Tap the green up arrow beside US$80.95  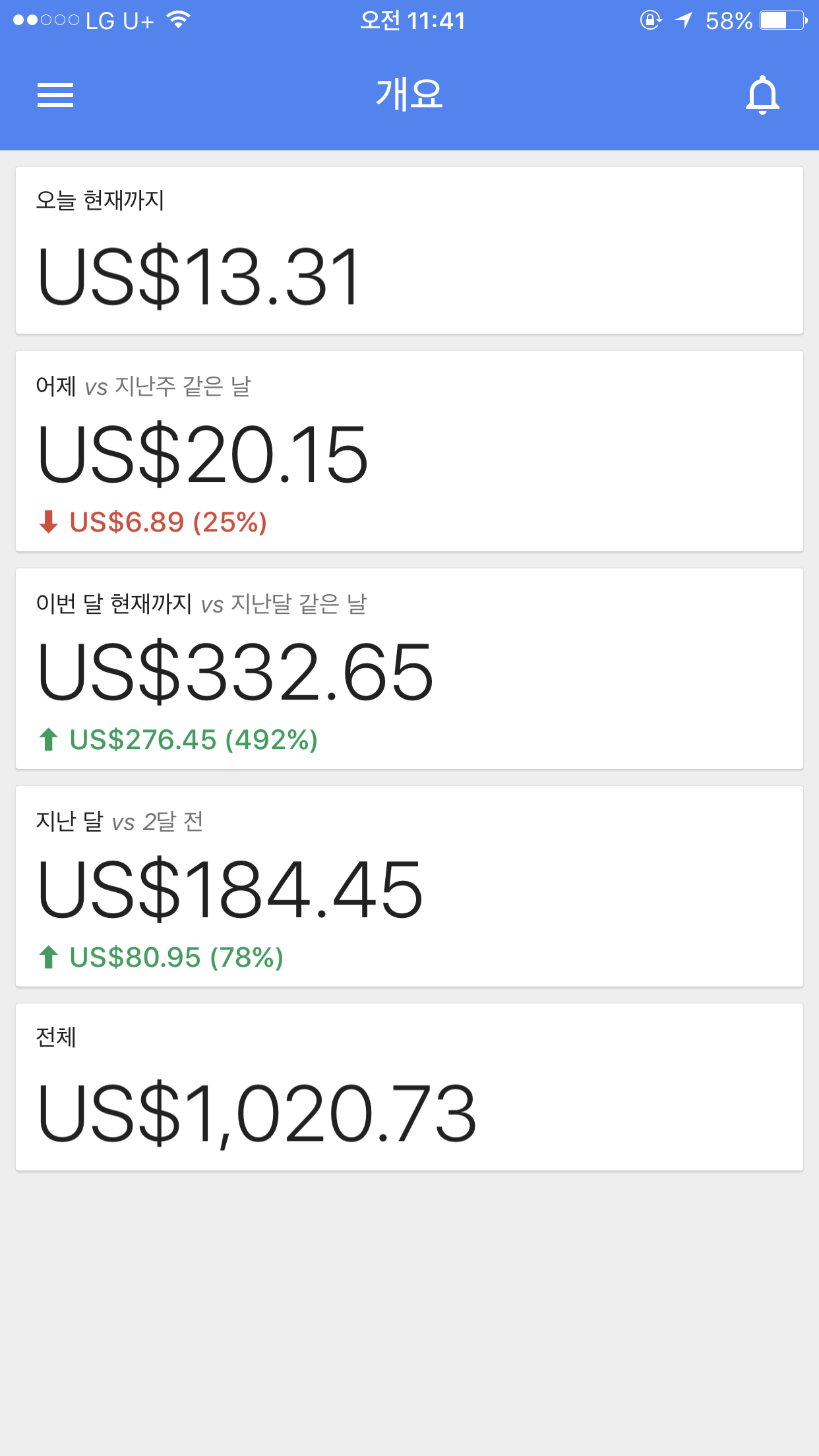click(48, 957)
